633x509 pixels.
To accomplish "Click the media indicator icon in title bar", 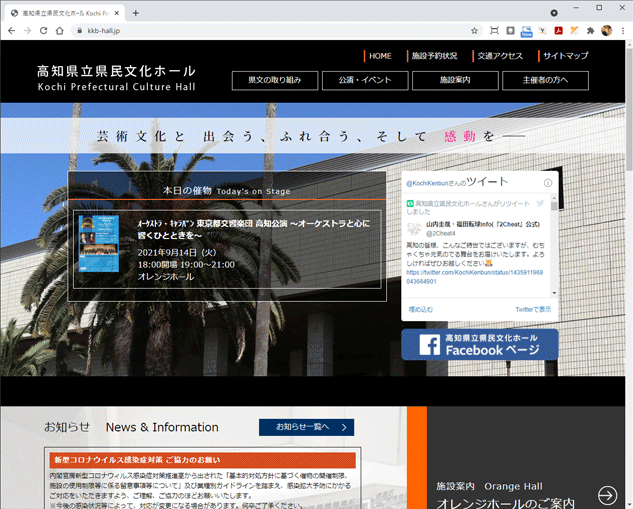I will click(x=554, y=13).
